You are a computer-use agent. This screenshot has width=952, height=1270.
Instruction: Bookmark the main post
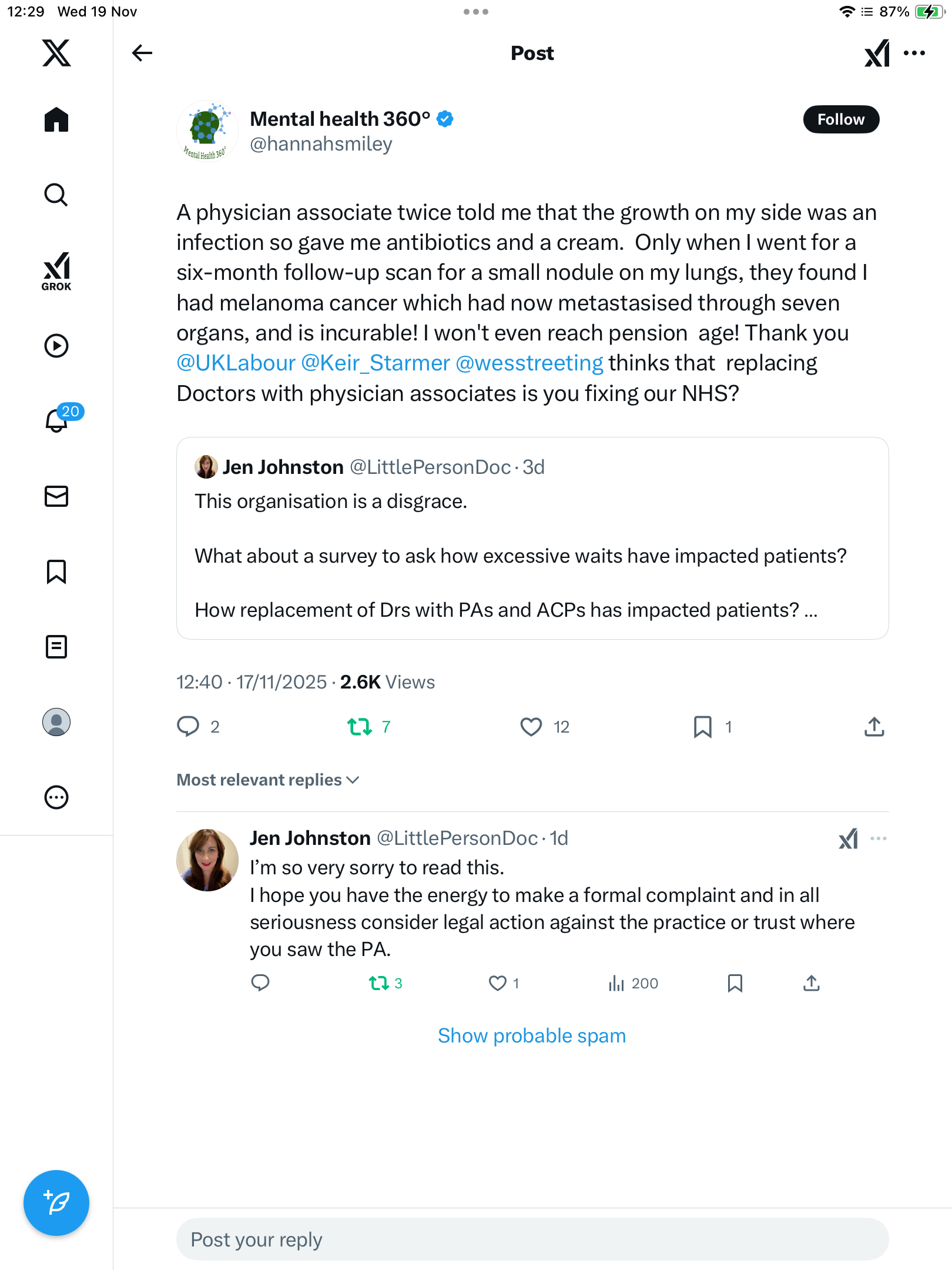click(x=702, y=727)
